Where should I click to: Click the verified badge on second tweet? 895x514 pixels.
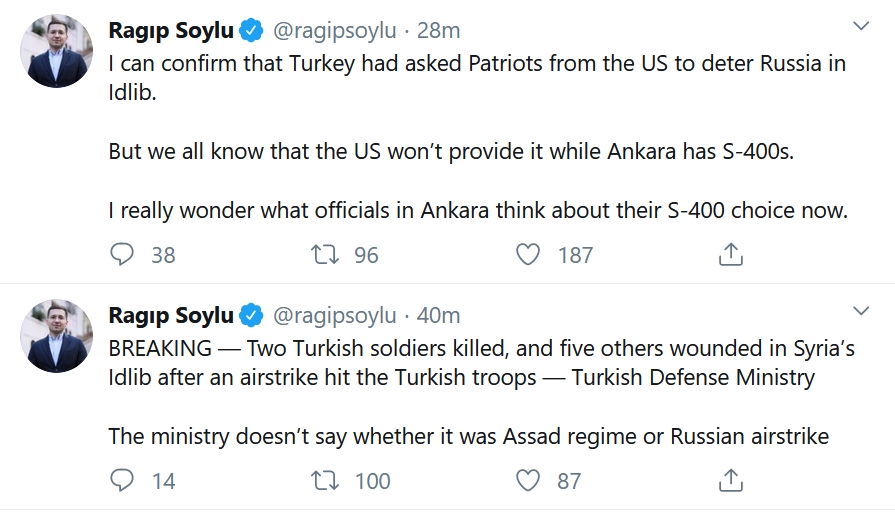coord(251,317)
